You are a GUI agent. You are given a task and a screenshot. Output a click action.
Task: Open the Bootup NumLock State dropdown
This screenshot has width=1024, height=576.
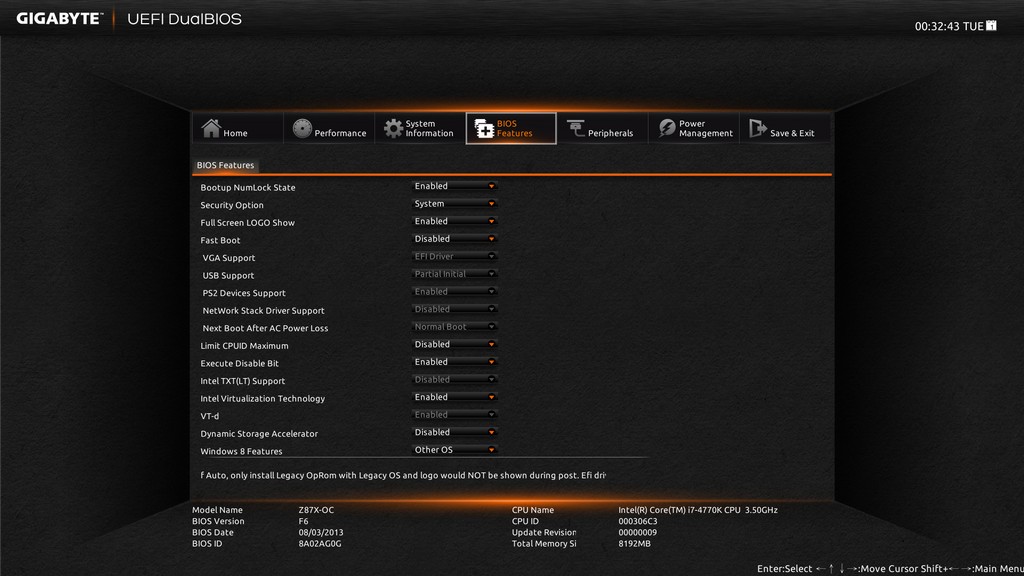[x=455, y=186]
